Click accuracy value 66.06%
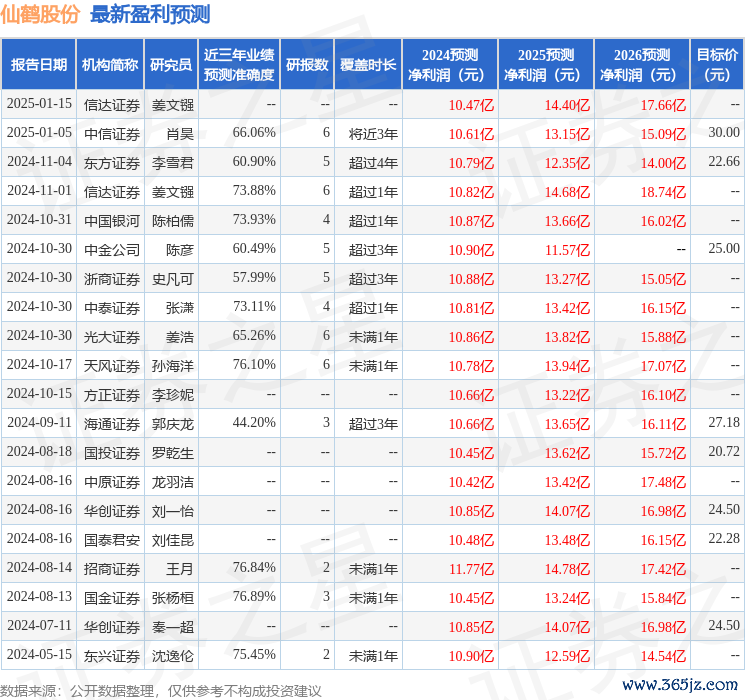The width and height of the screenshot is (745, 700). [x=254, y=133]
